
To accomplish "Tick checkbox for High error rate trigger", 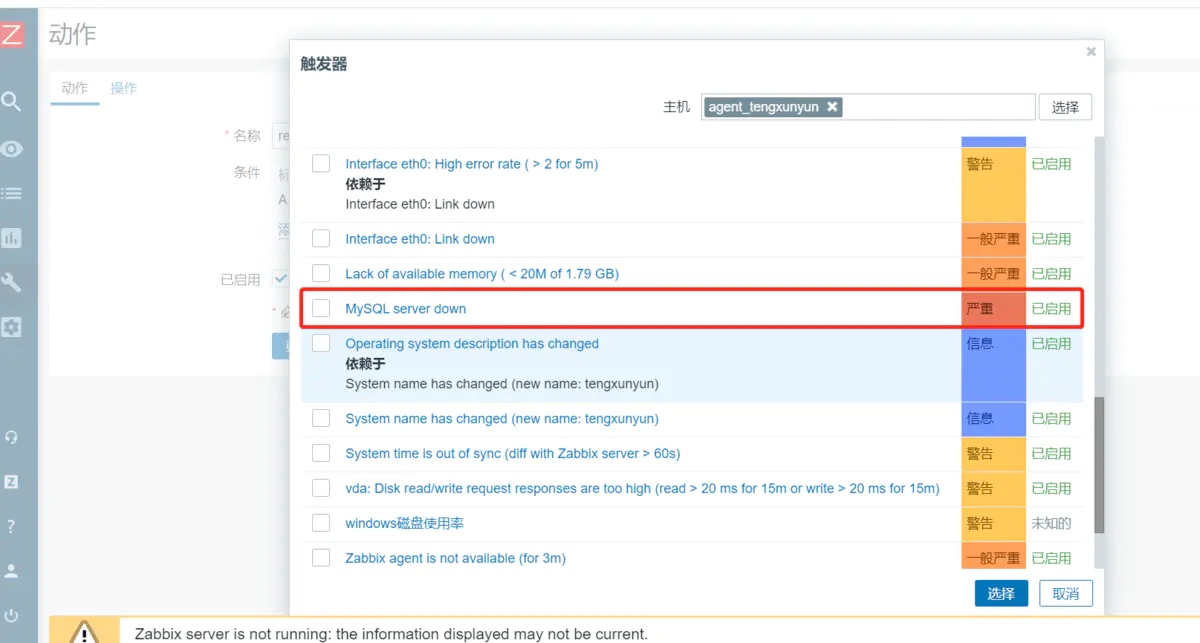I will 321,163.
